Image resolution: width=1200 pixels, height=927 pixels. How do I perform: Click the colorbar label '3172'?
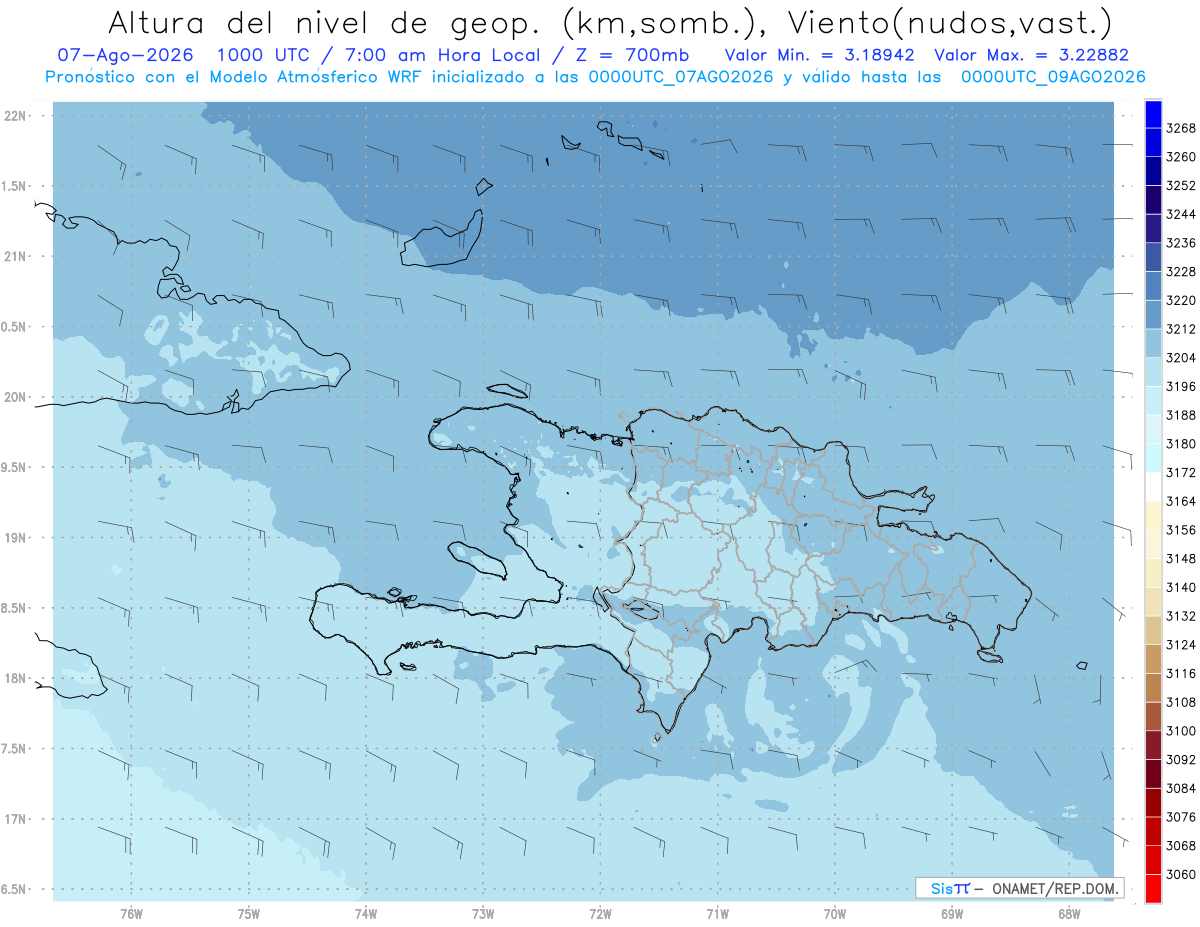(x=1181, y=472)
